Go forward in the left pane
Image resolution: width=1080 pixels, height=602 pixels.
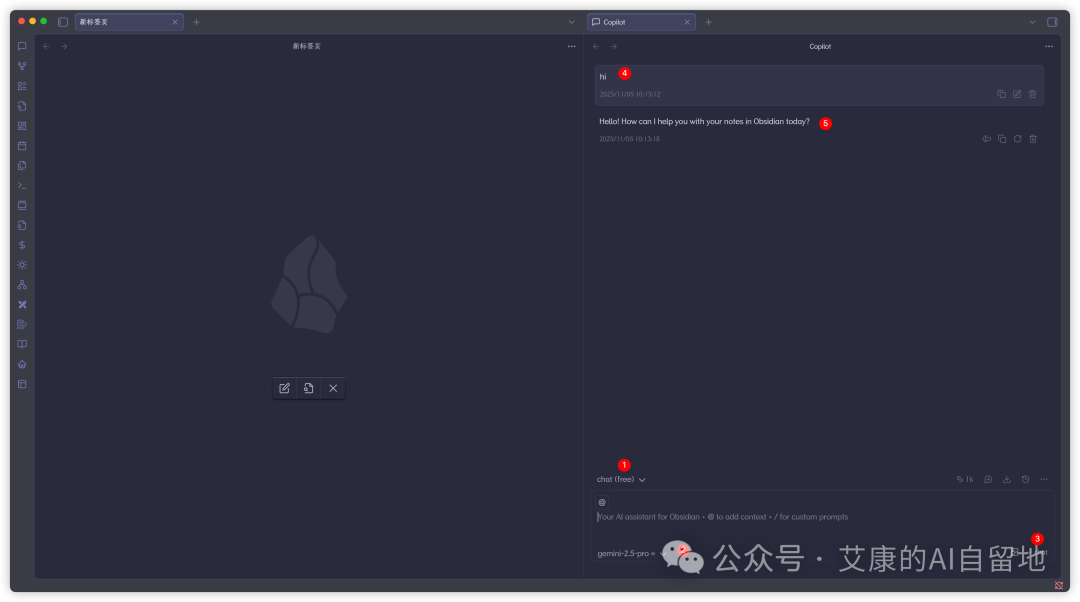point(64,46)
